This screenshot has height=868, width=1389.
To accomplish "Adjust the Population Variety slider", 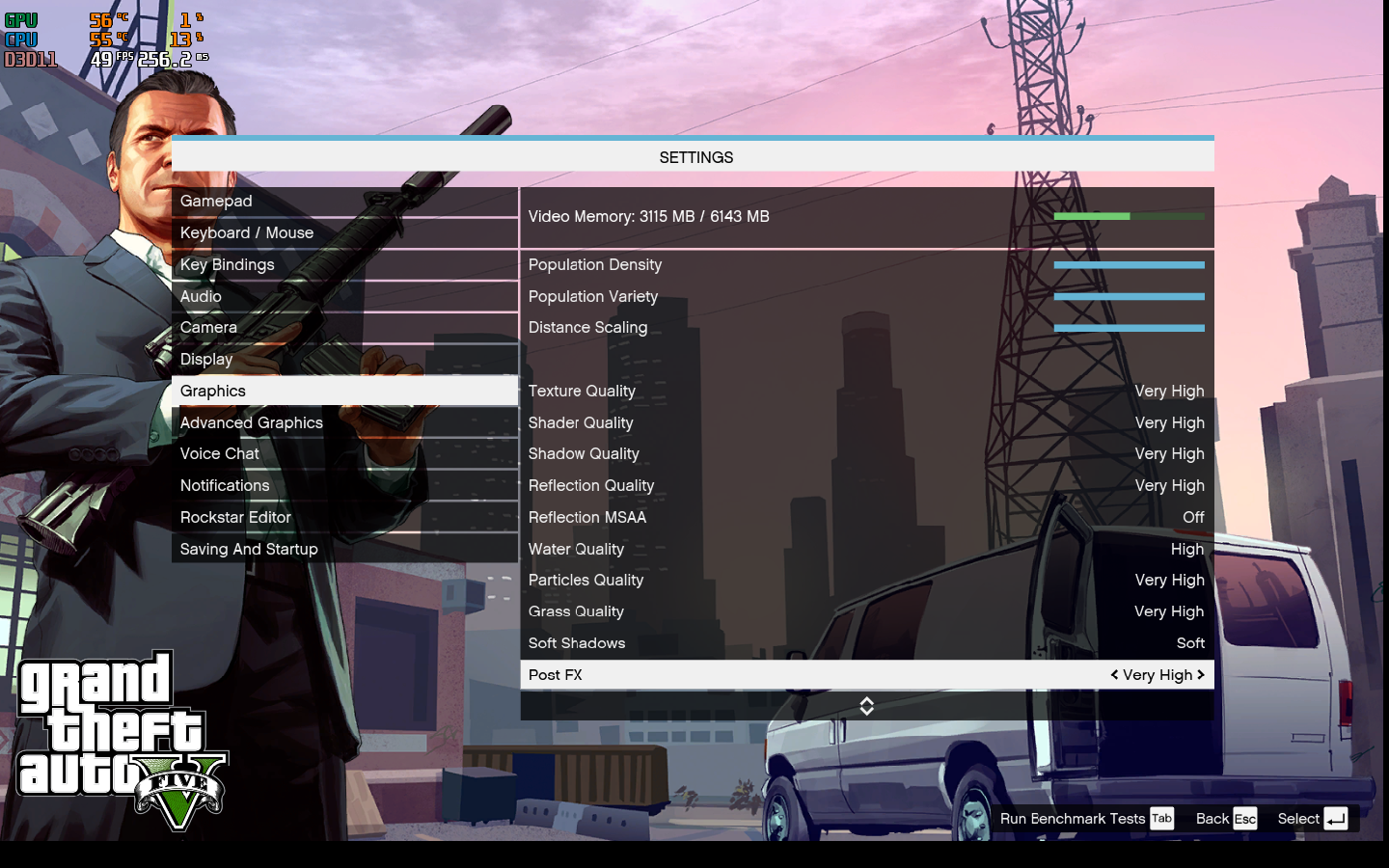I will tap(1129, 296).
